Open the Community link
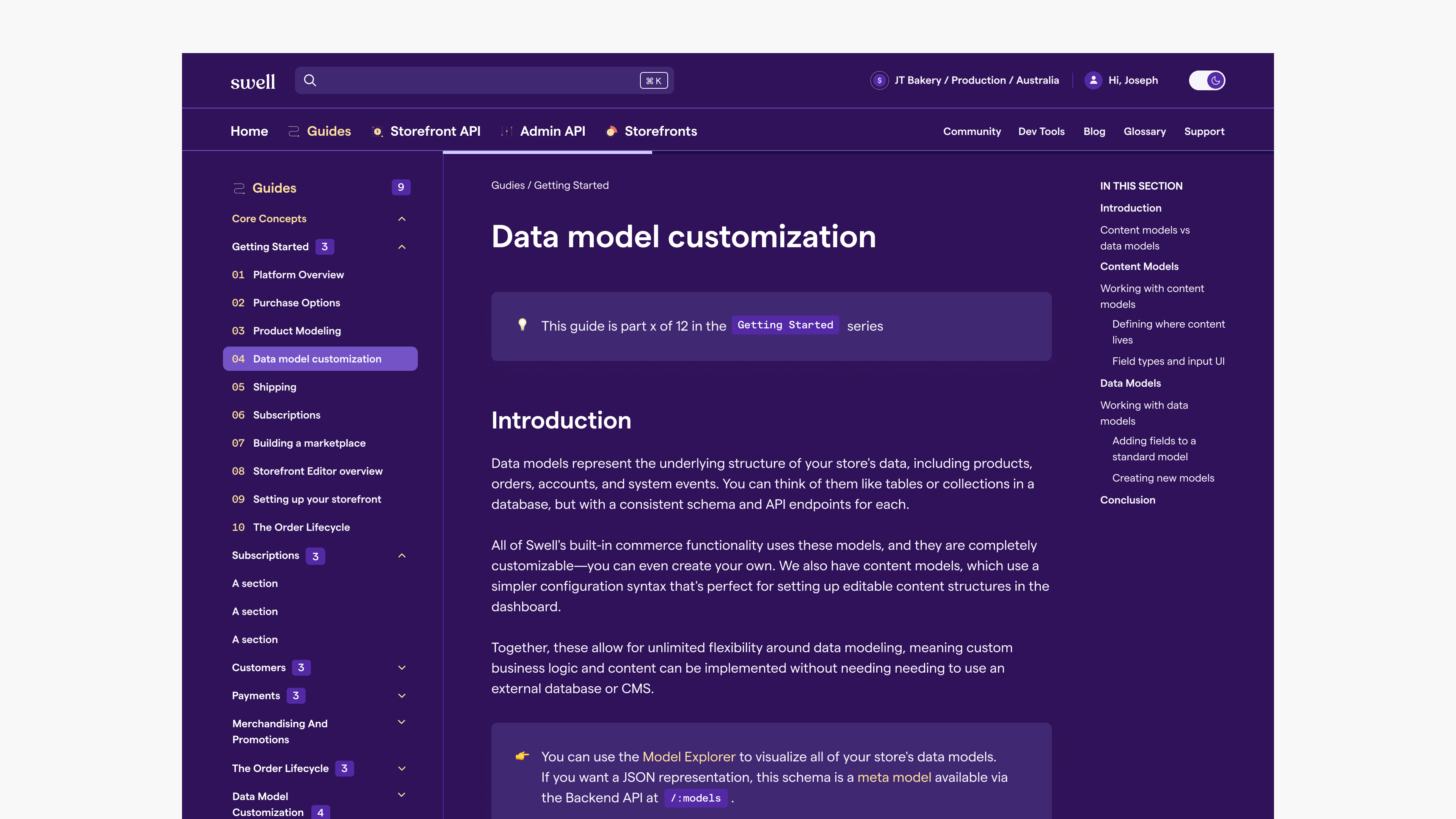The height and width of the screenshot is (819, 1456). pyautogui.click(x=971, y=132)
